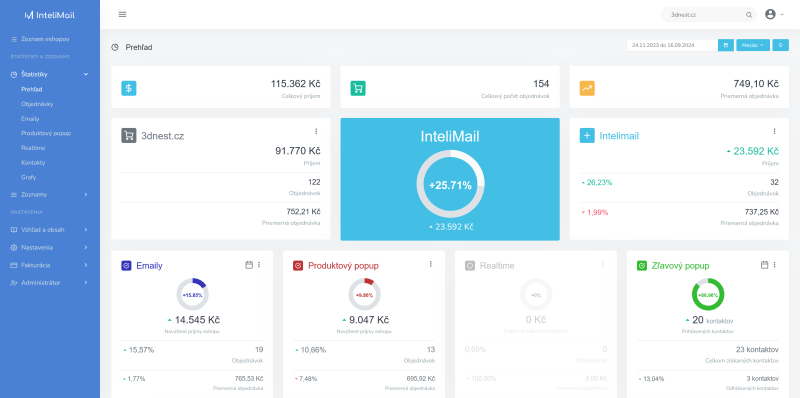Expand the Fakturácia sidebar section
Screen dimensions: 800x398
click(x=49, y=265)
